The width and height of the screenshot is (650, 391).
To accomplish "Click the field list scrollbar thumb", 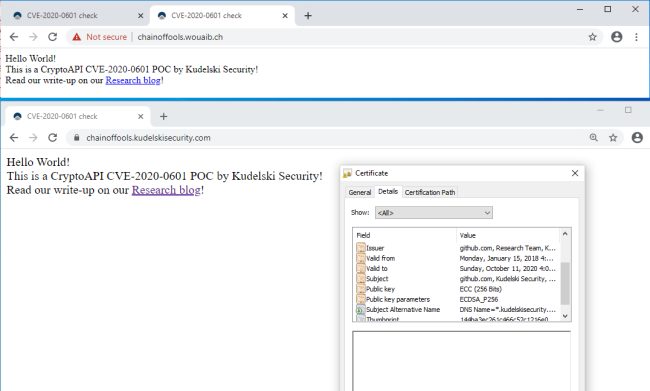I will 565,284.
